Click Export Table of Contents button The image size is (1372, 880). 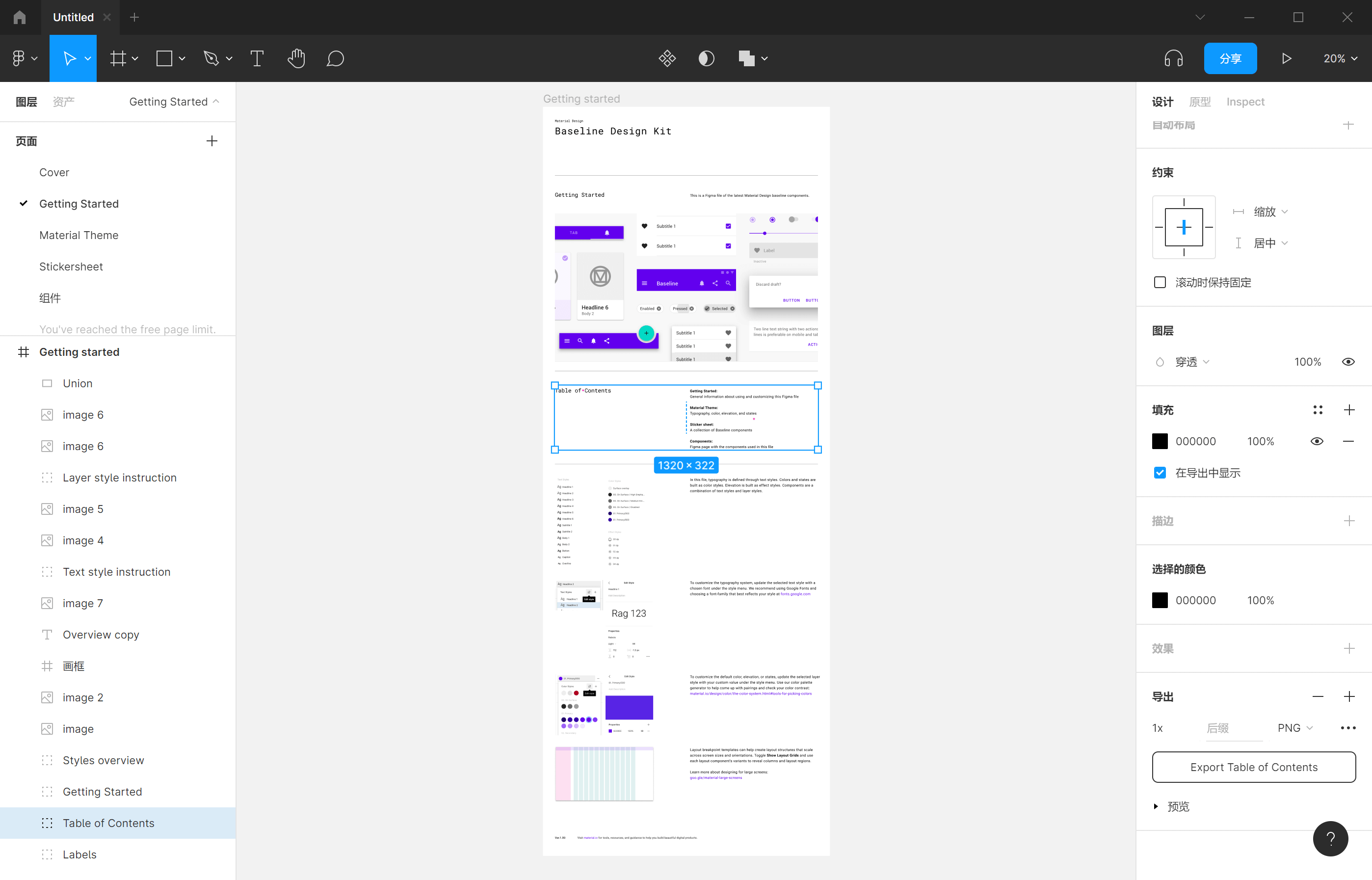click(1254, 767)
